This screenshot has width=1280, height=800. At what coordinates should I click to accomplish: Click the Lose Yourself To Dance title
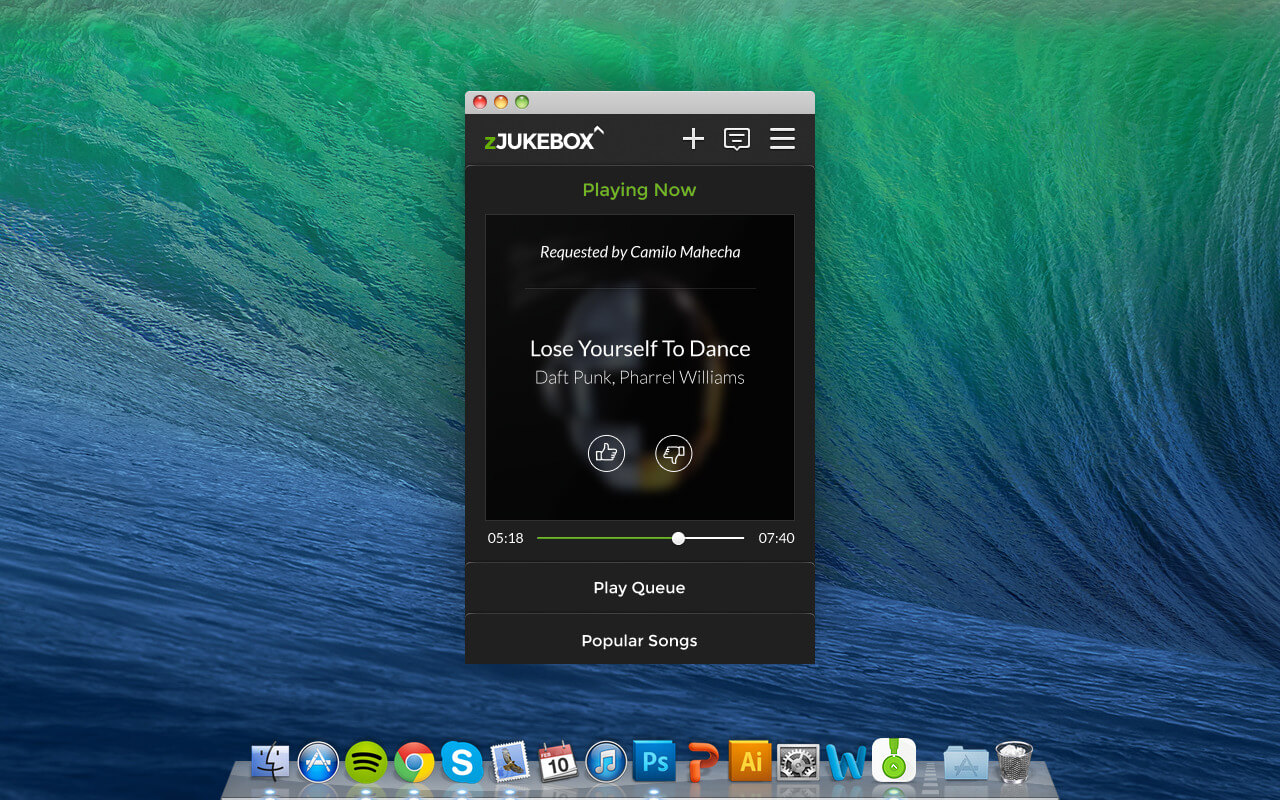coord(639,349)
